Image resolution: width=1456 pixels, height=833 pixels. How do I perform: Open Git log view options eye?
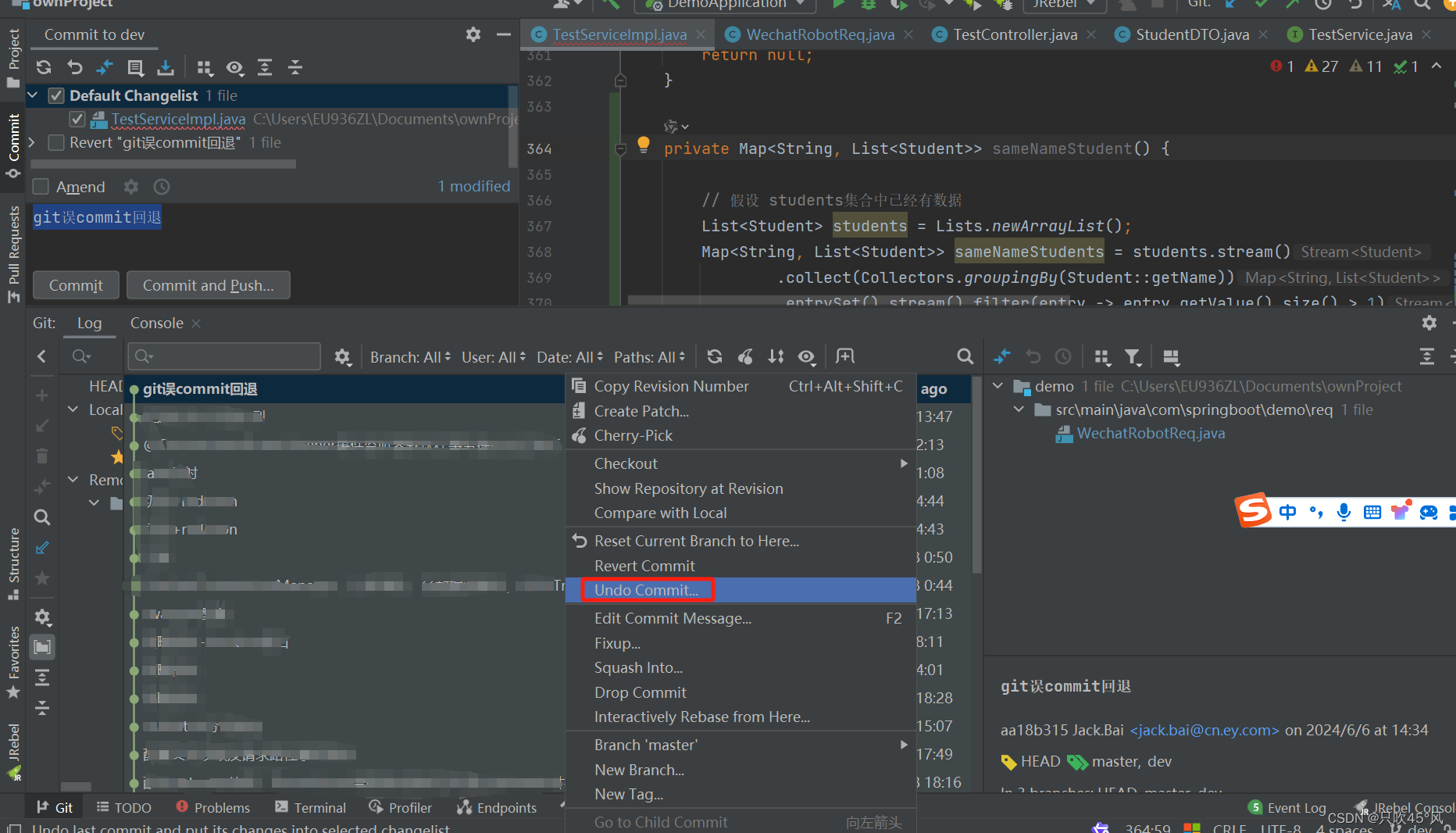pyautogui.click(x=807, y=356)
